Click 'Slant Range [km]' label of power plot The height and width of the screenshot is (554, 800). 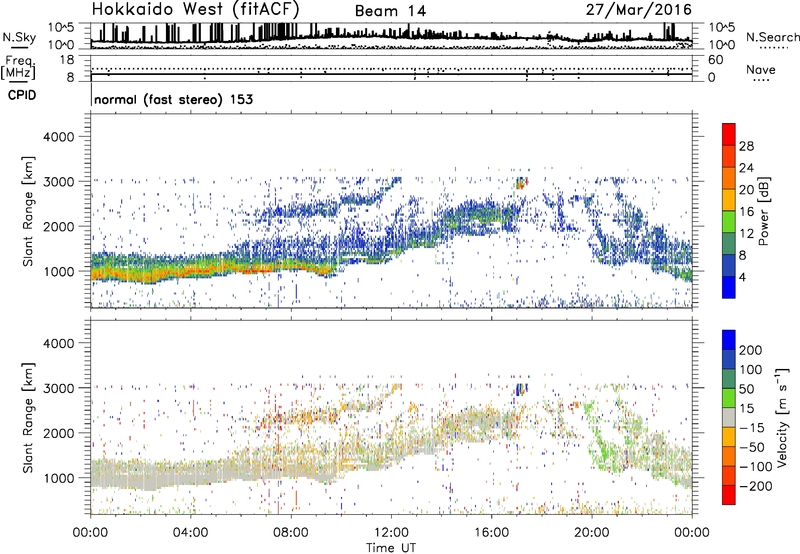coord(28,211)
